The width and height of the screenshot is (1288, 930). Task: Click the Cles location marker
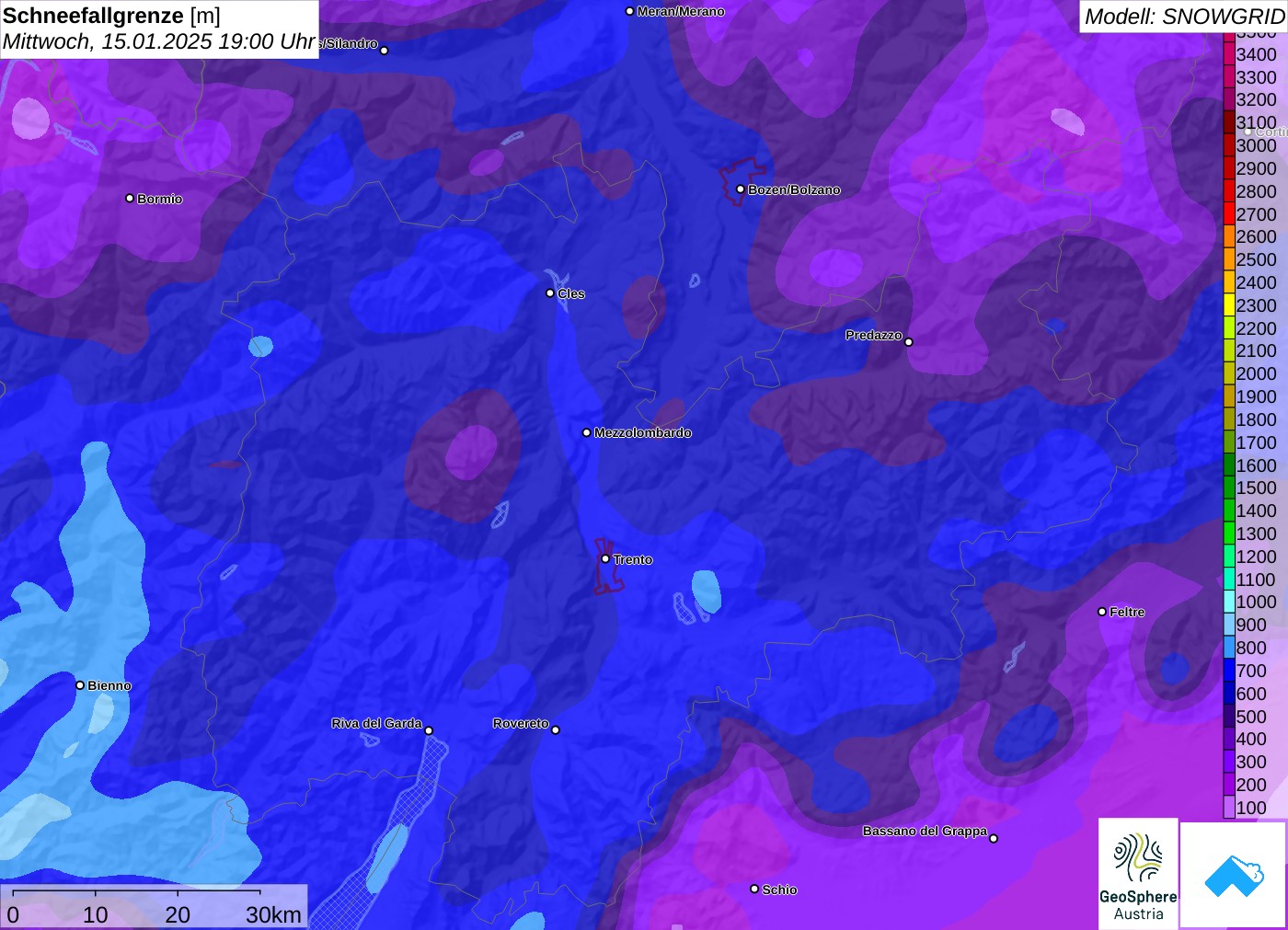tap(550, 293)
